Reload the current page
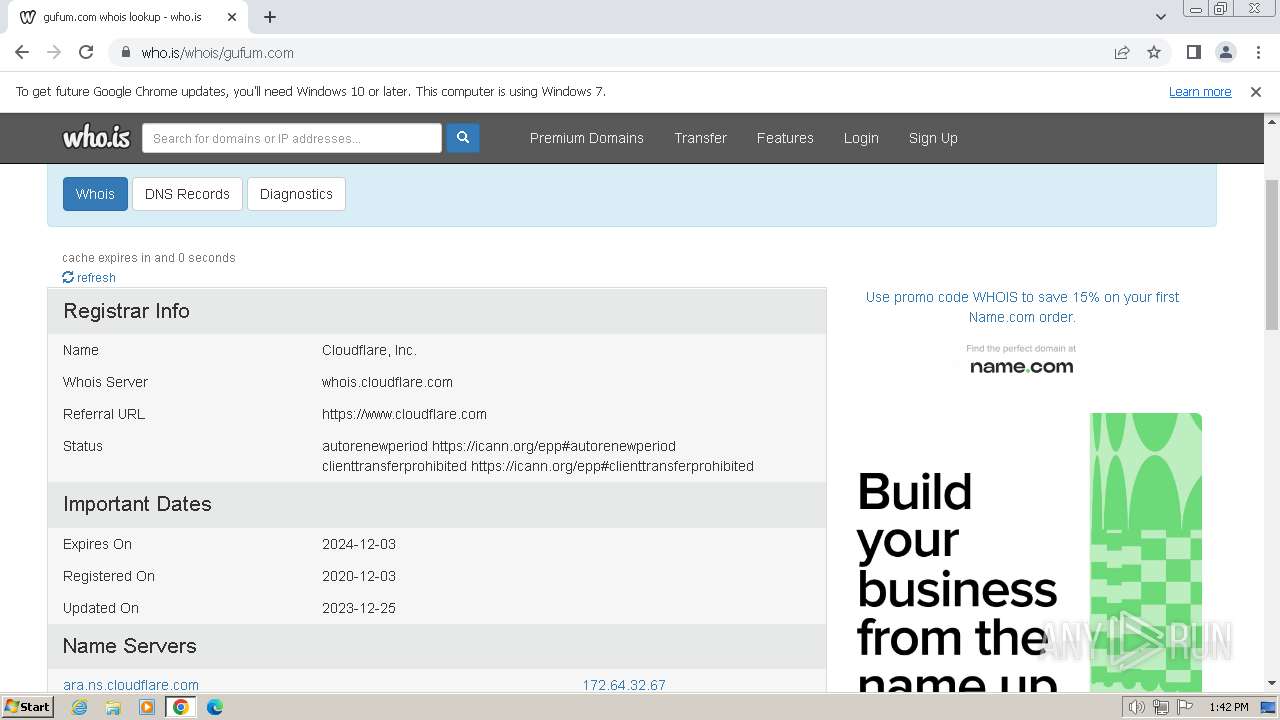This screenshot has width=1280, height=720. point(86,53)
